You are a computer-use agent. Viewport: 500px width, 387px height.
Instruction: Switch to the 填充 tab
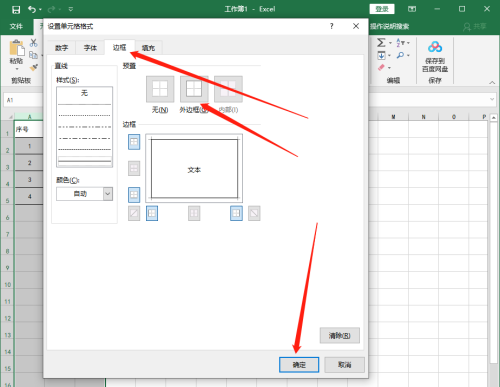[x=148, y=48]
